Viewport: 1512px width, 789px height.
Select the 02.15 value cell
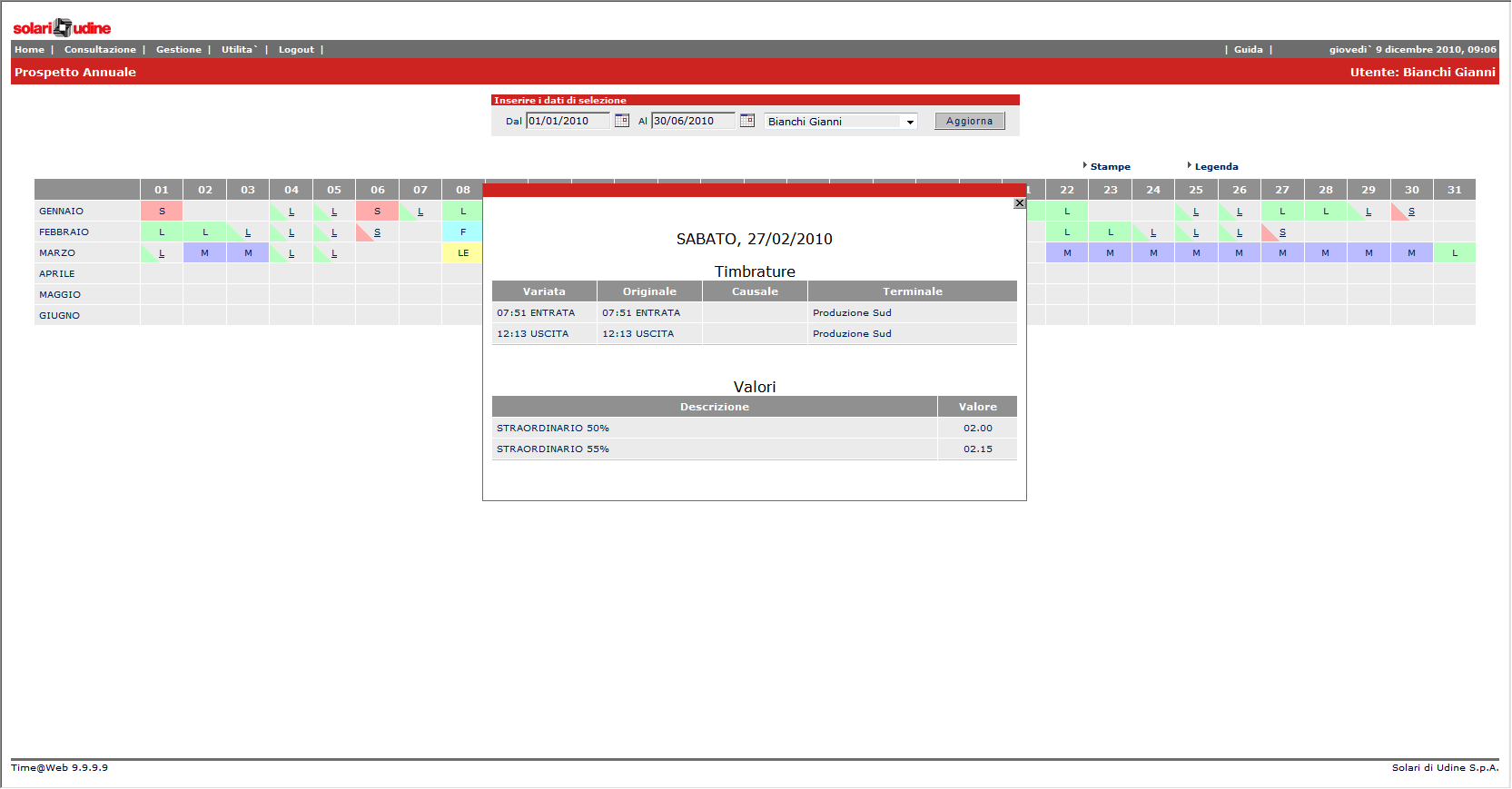(978, 449)
